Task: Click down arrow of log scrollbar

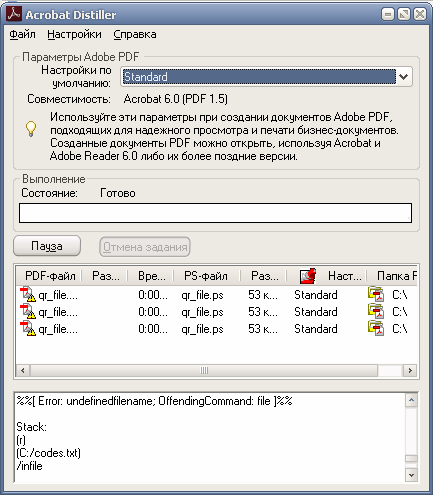Action: point(411,475)
